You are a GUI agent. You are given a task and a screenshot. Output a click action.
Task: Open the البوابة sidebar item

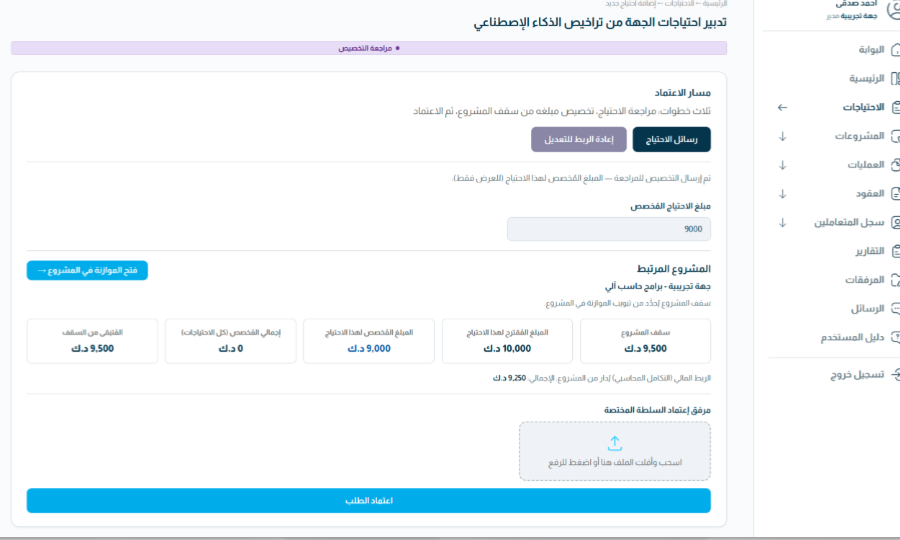click(x=871, y=50)
